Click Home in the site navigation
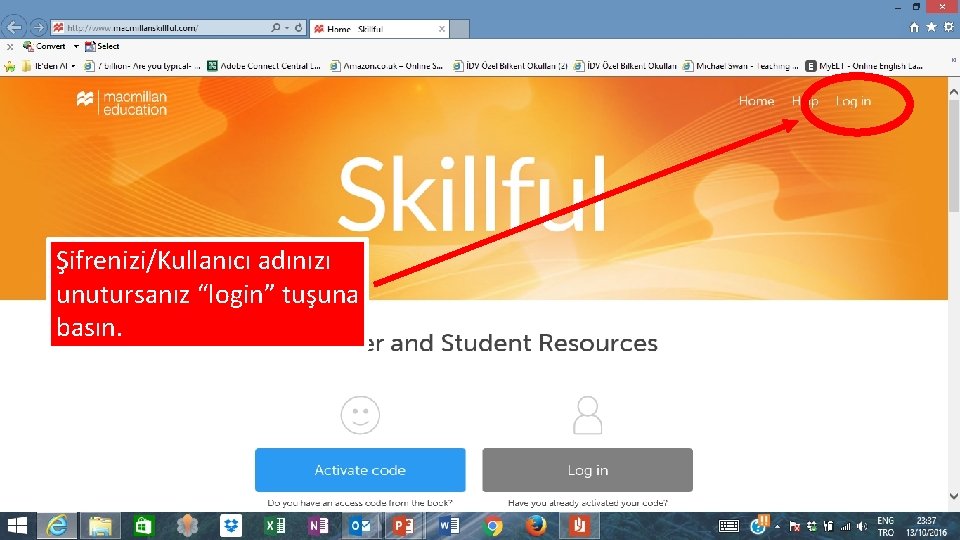Screen dimensions: 960x540 click(x=756, y=101)
